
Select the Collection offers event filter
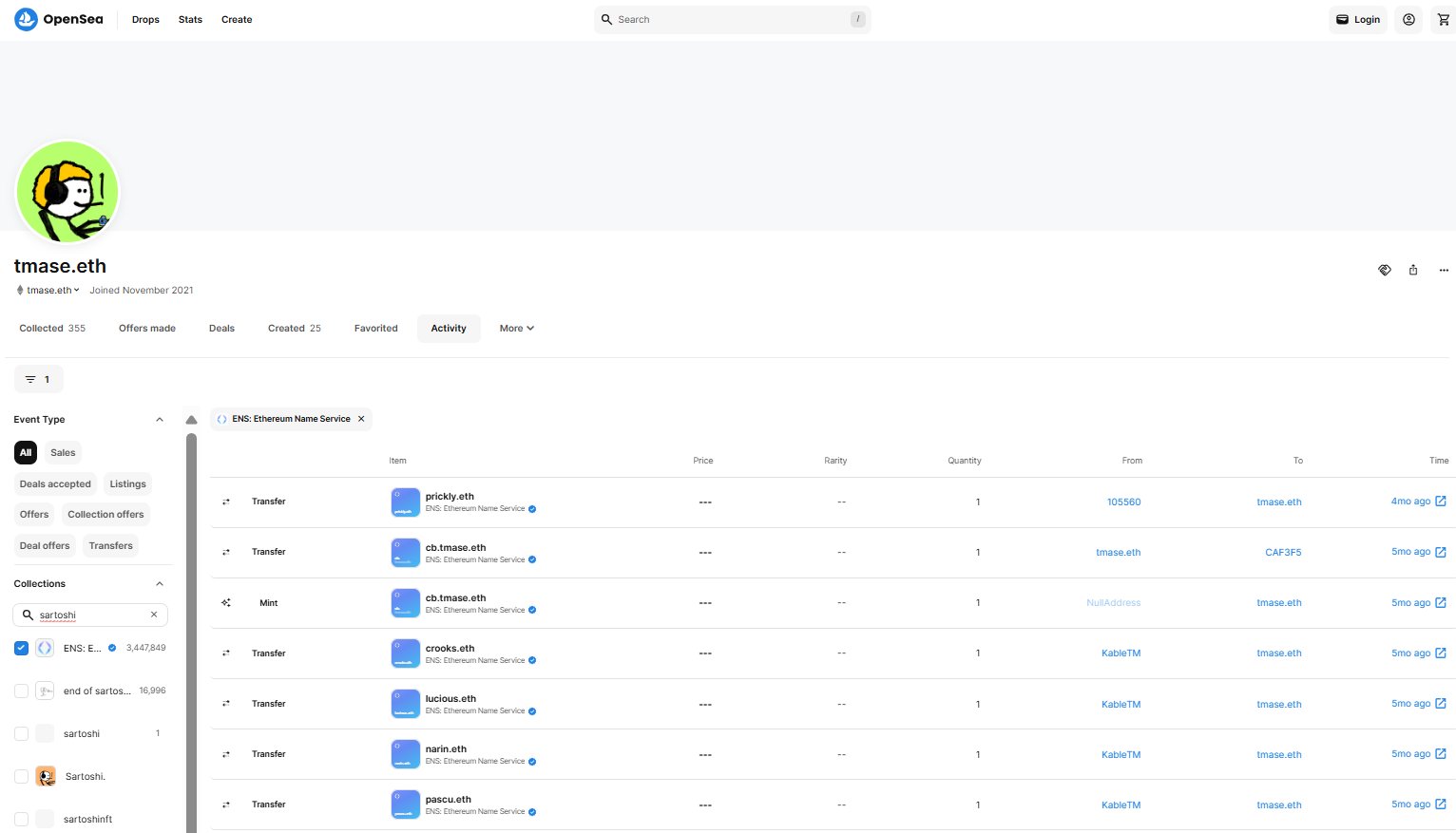105,514
